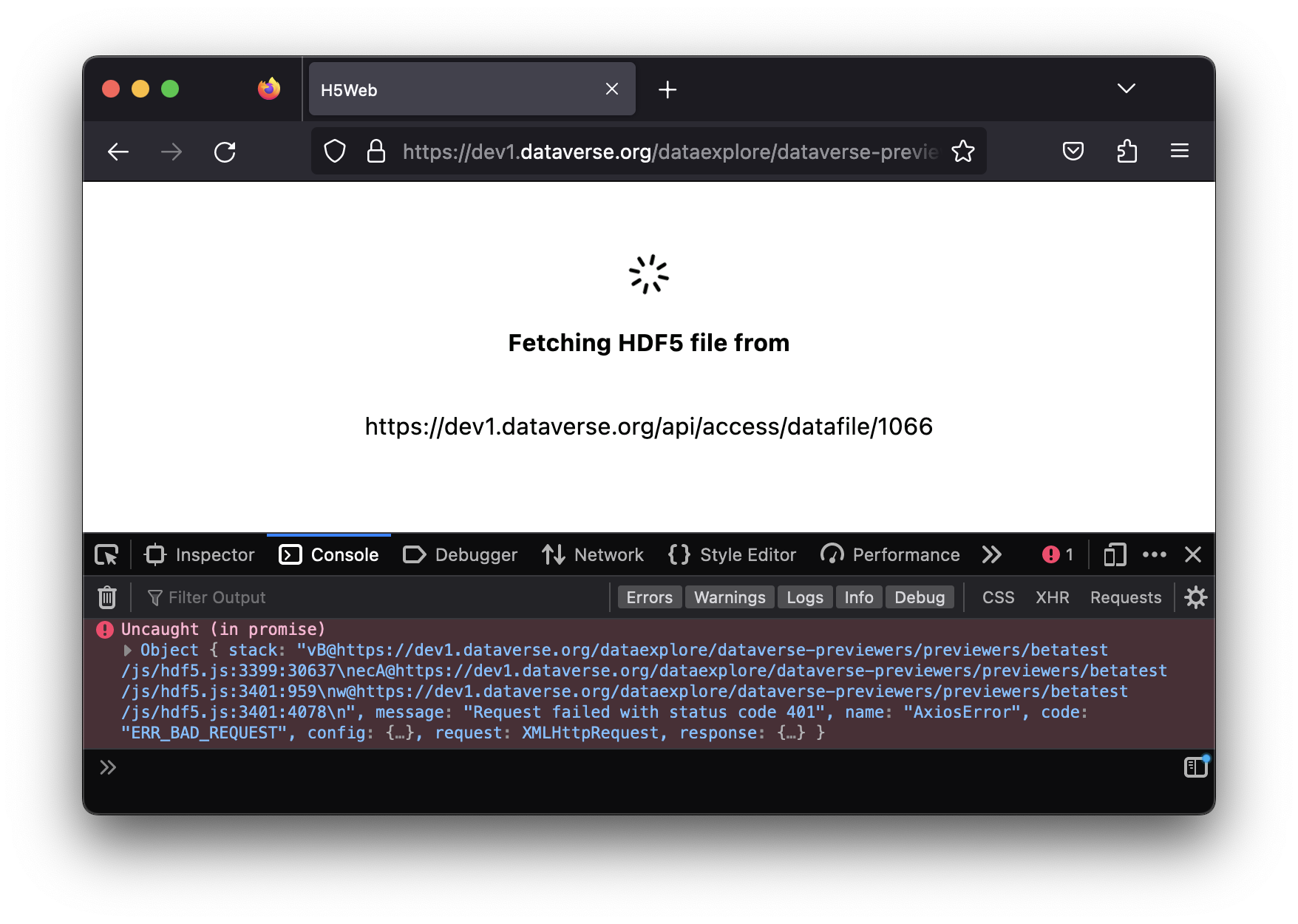
Task: Click the Filter Output field
Action: click(370, 597)
